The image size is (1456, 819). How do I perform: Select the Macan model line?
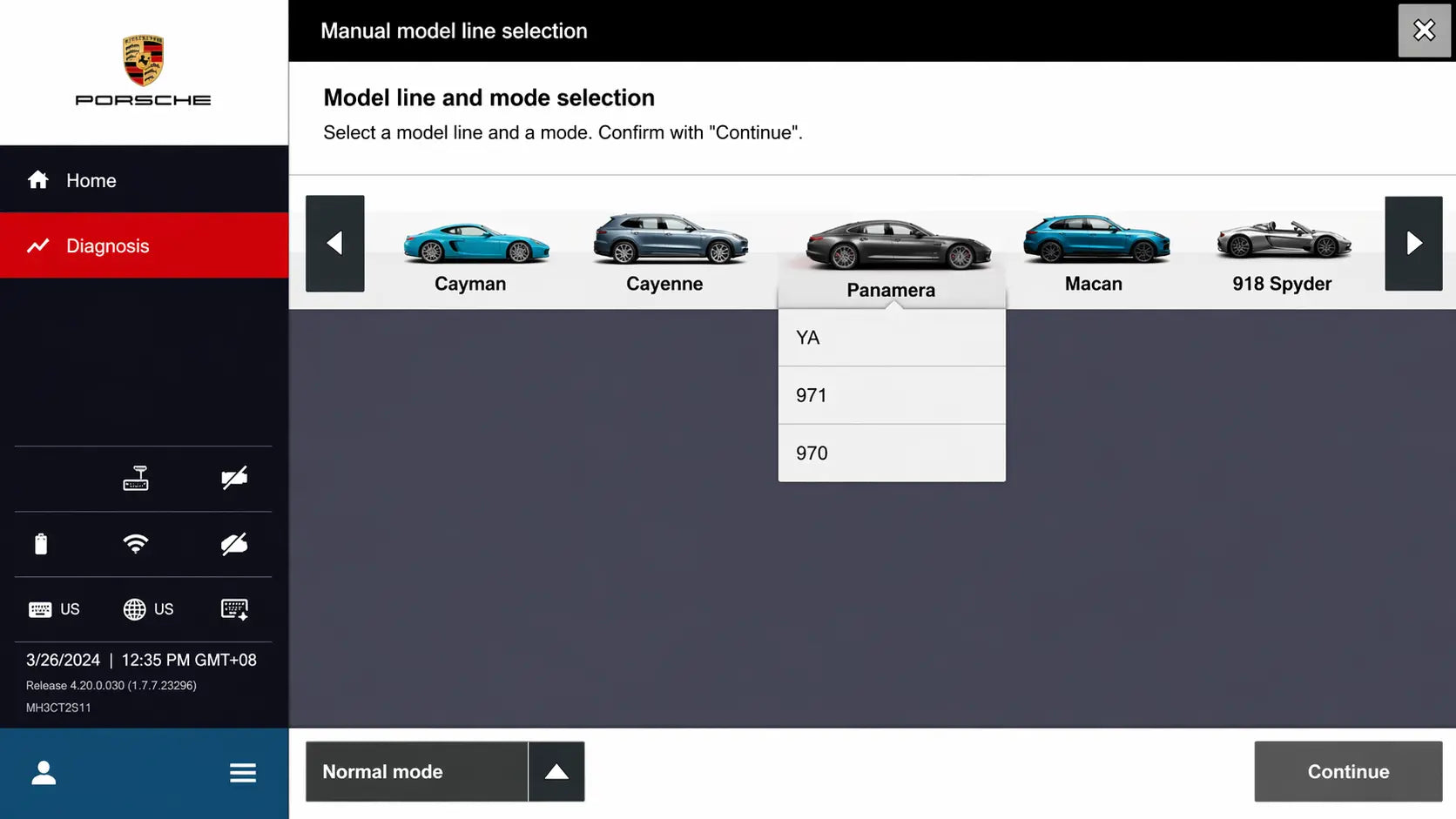pyautogui.click(x=1095, y=253)
